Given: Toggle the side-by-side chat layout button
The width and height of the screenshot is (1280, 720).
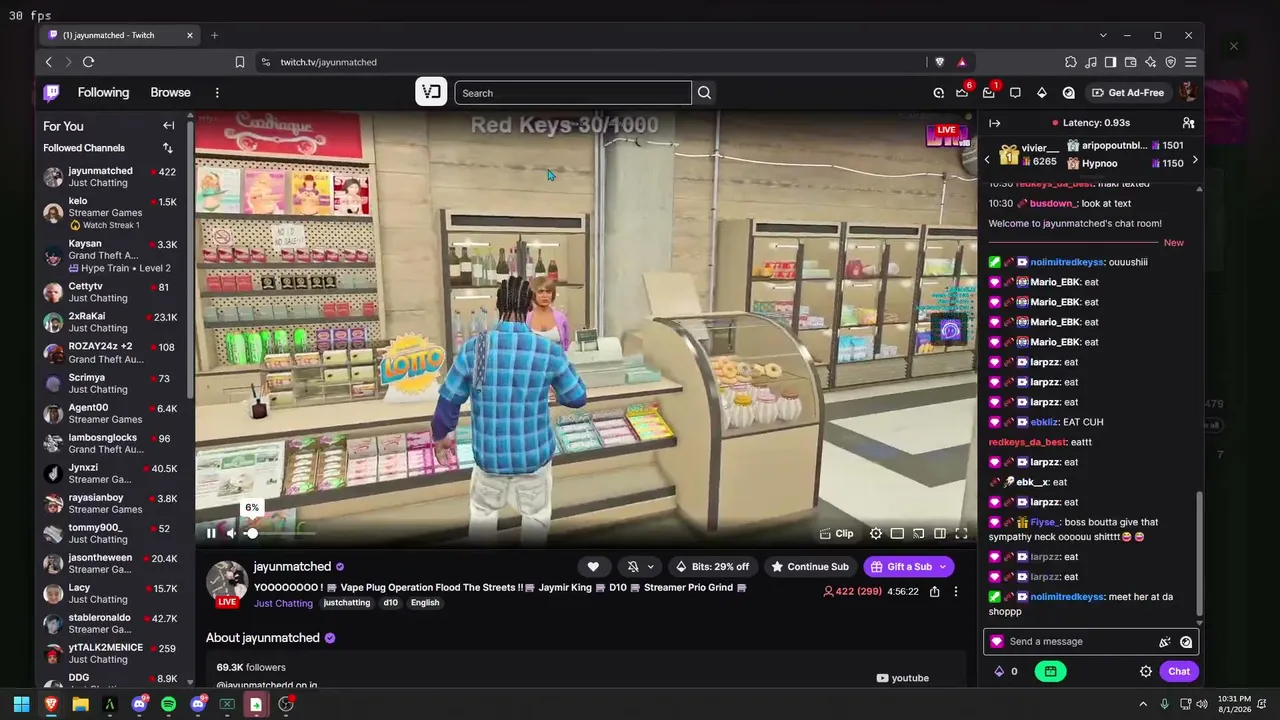Looking at the screenshot, I should click(x=940, y=534).
